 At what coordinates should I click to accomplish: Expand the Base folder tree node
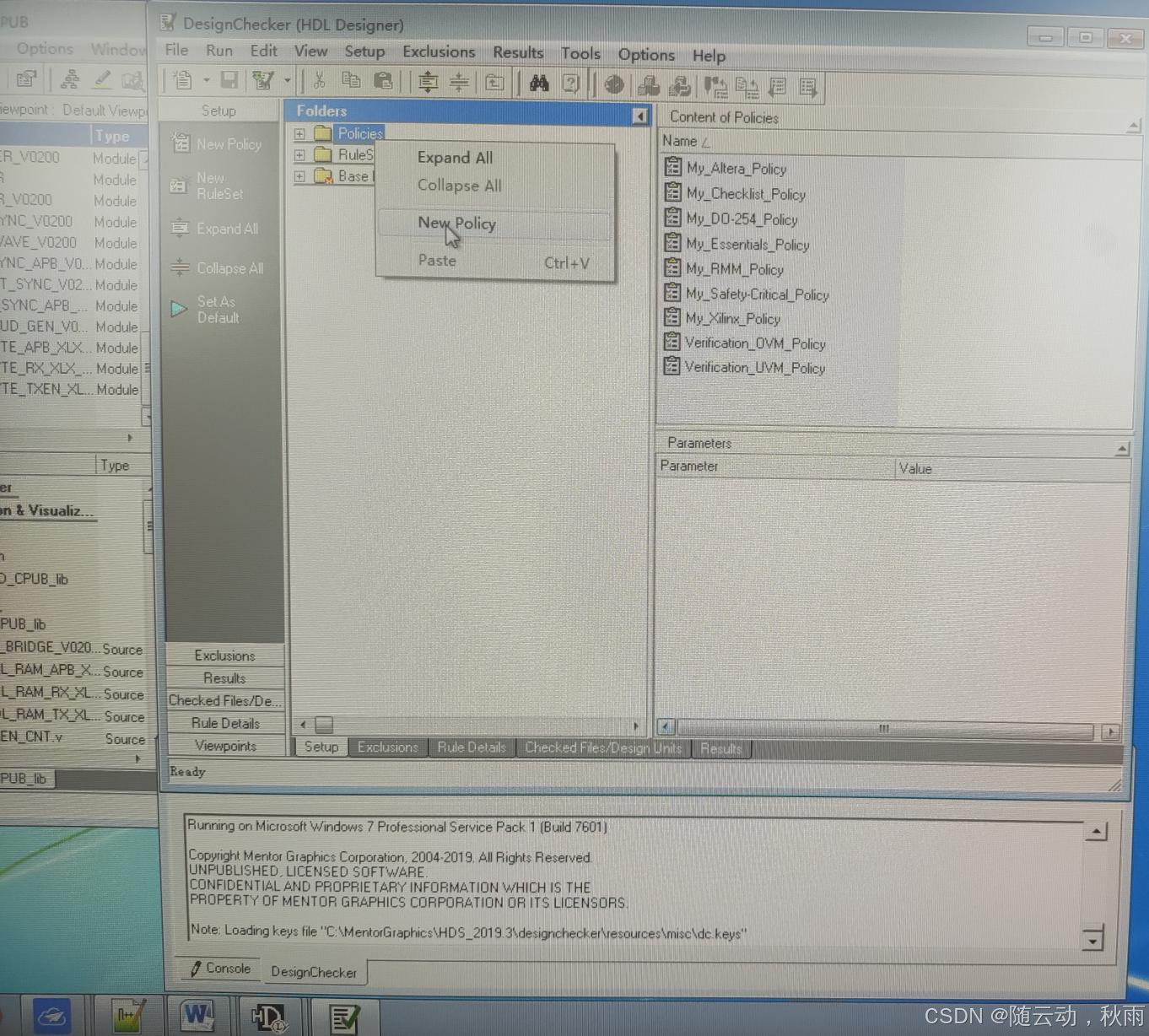pyautogui.click(x=299, y=176)
